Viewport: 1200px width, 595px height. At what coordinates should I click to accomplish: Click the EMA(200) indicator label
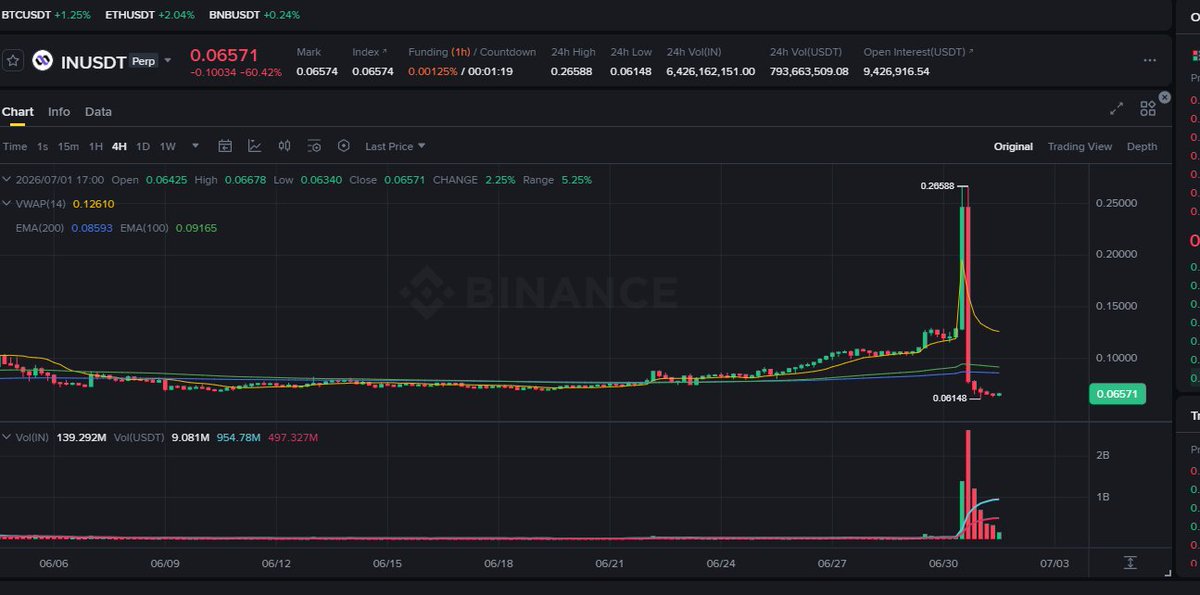[x=40, y=228]
